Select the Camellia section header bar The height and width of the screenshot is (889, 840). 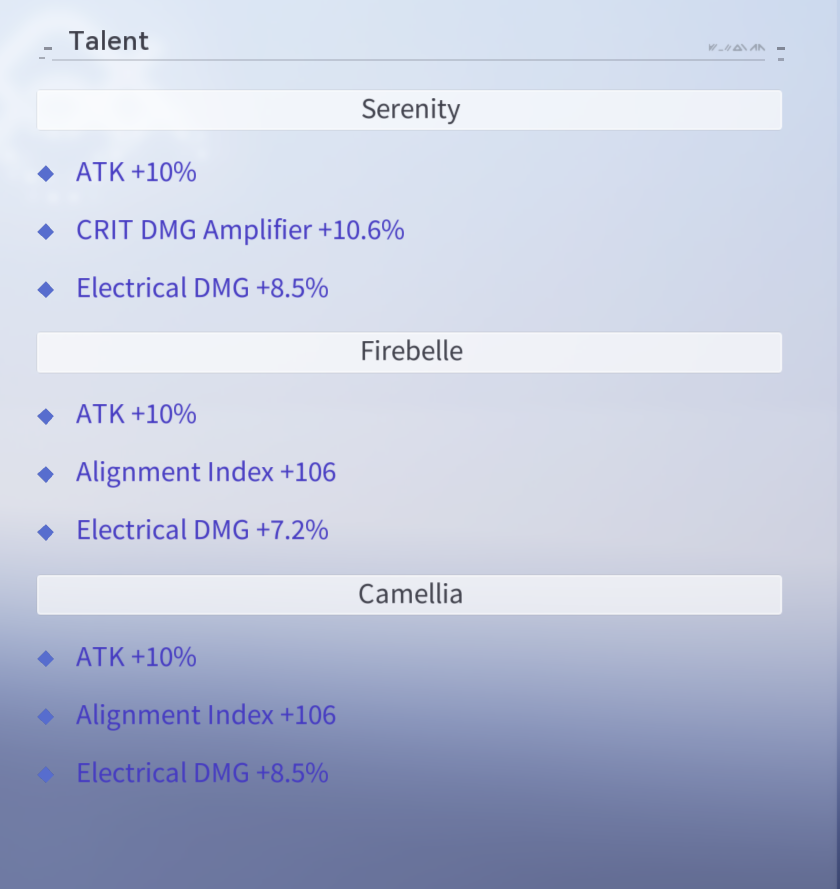tap(409, 595)
